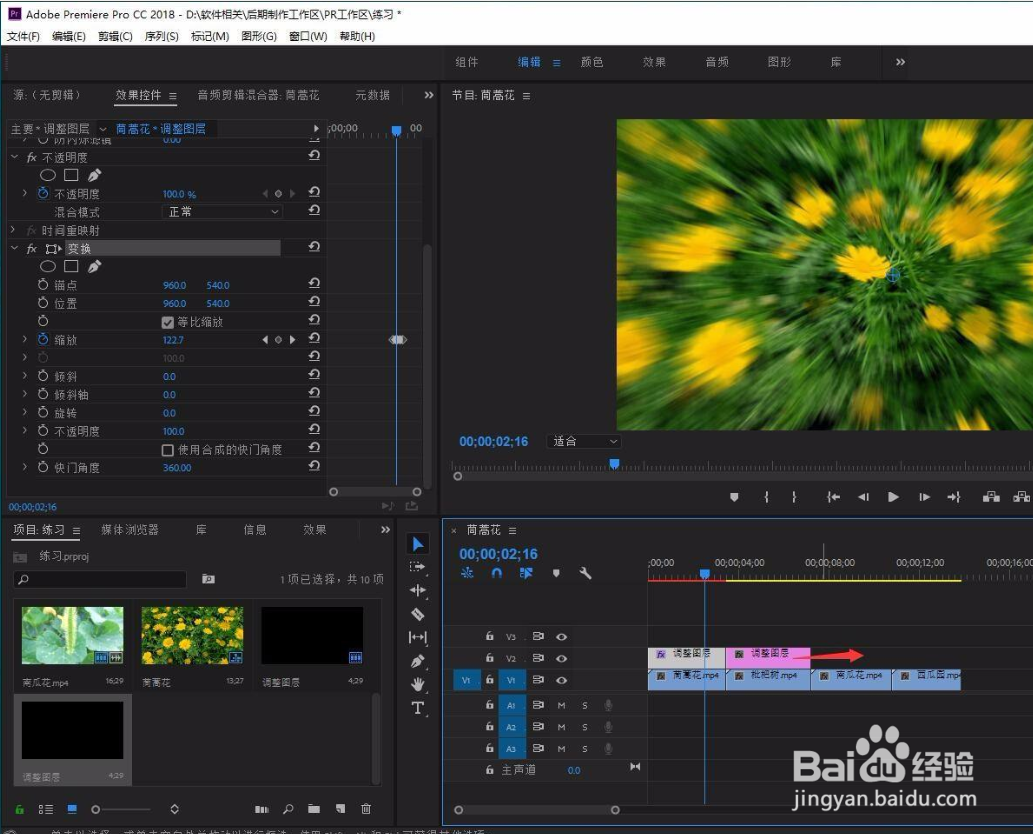
Task: Collapse the Opacity effect section
Action: [14, 157]
